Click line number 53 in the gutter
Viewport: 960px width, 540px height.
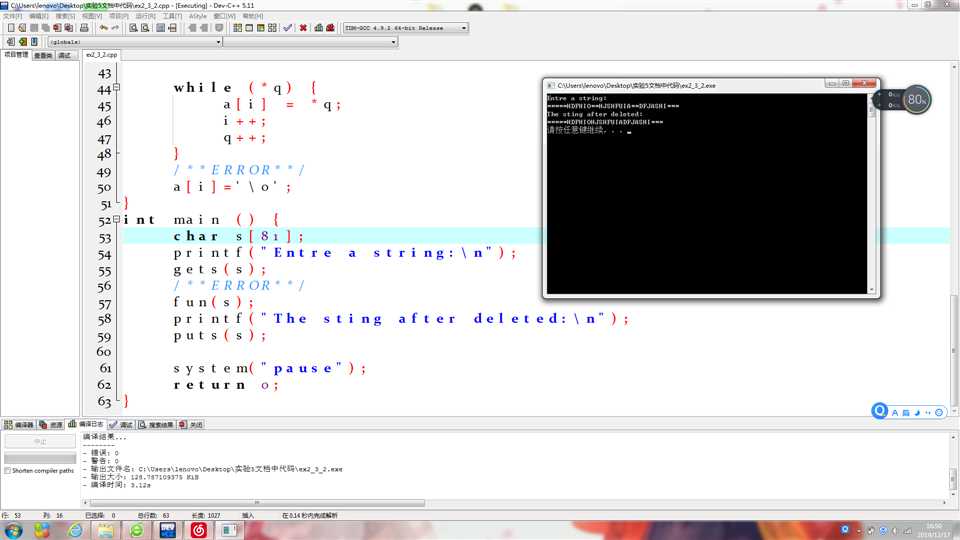click(x=105, y=237)
